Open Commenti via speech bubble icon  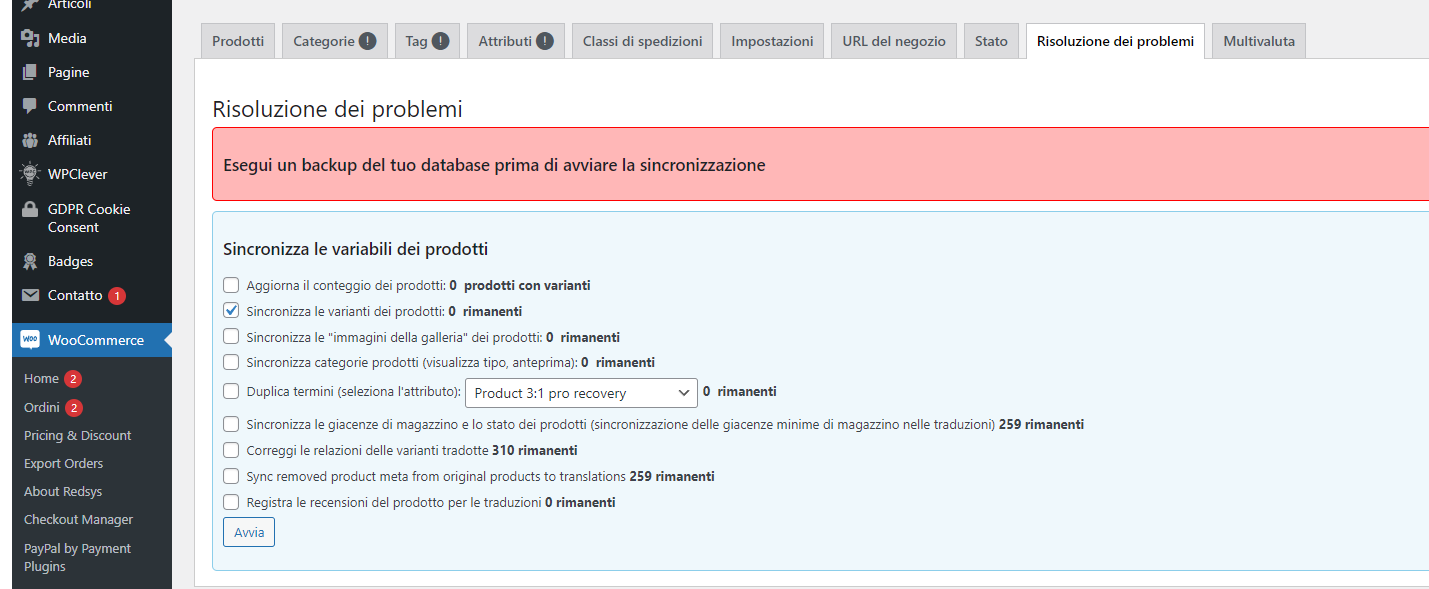tap(30, 106)
